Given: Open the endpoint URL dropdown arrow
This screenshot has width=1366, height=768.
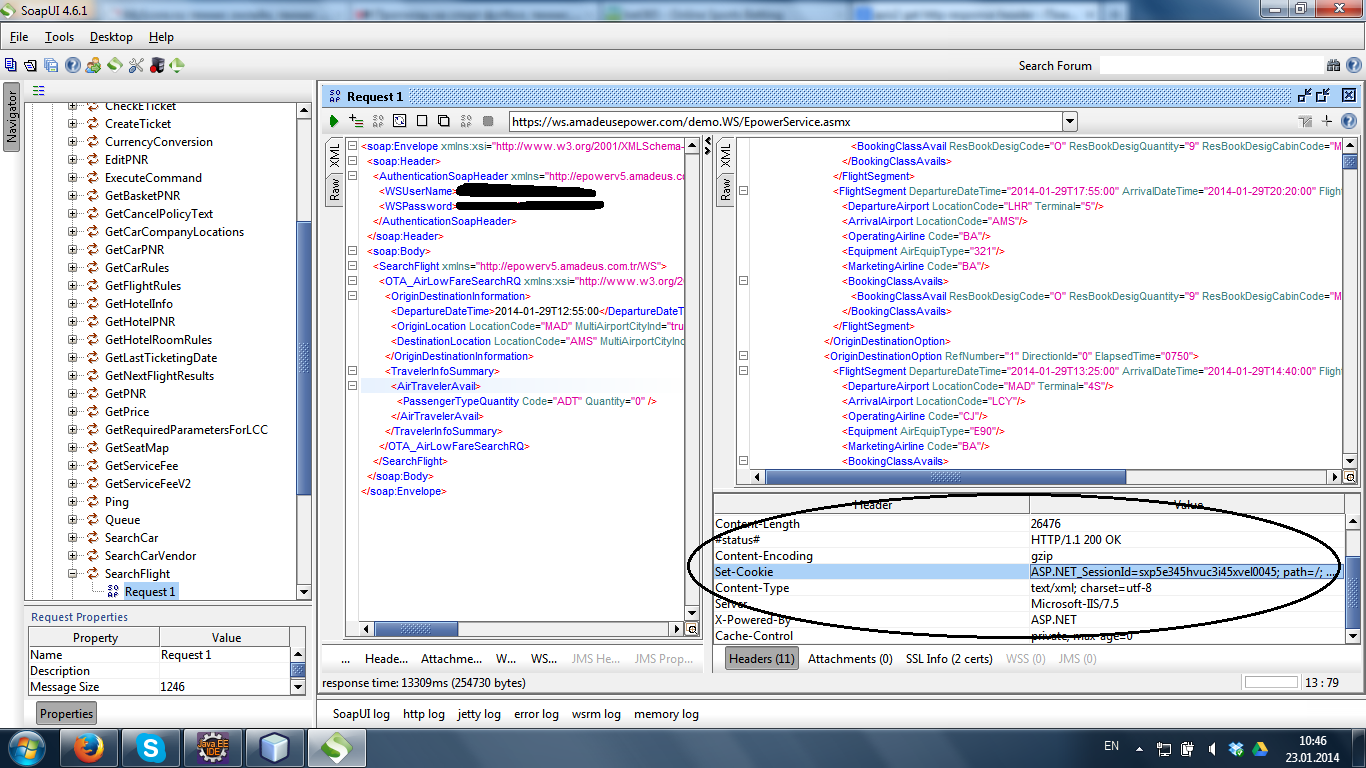Looking at the screenshot, I should [1069, 122].
